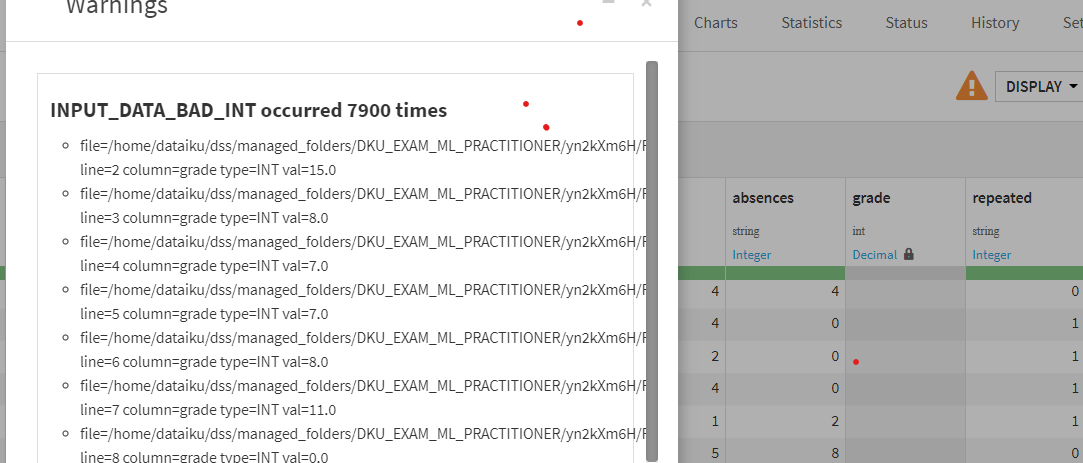
Task: Click the absences cell with value 2
Action: pos(785,422)
